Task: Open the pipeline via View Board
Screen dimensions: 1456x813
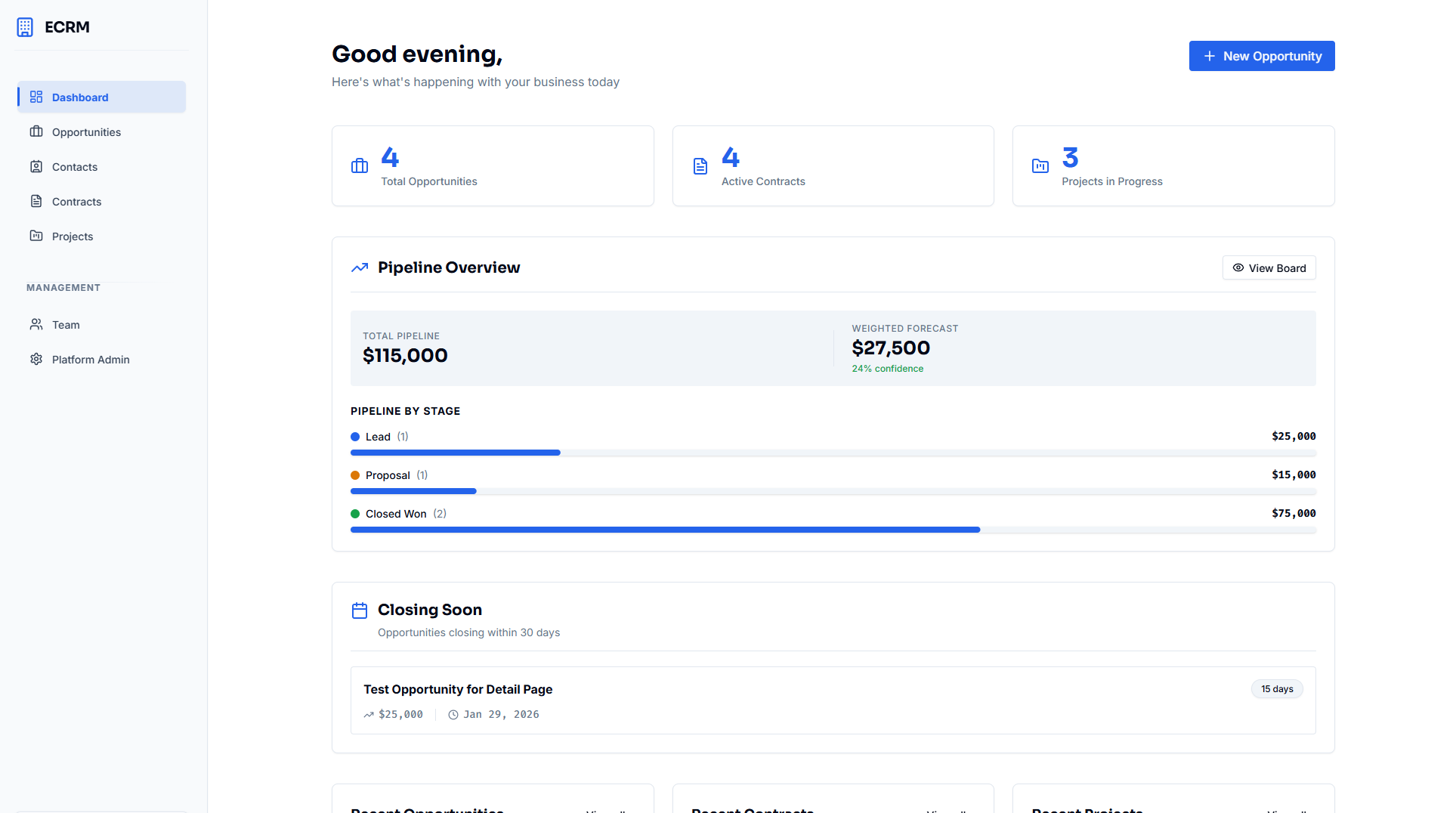Action: coord(1269,268)
